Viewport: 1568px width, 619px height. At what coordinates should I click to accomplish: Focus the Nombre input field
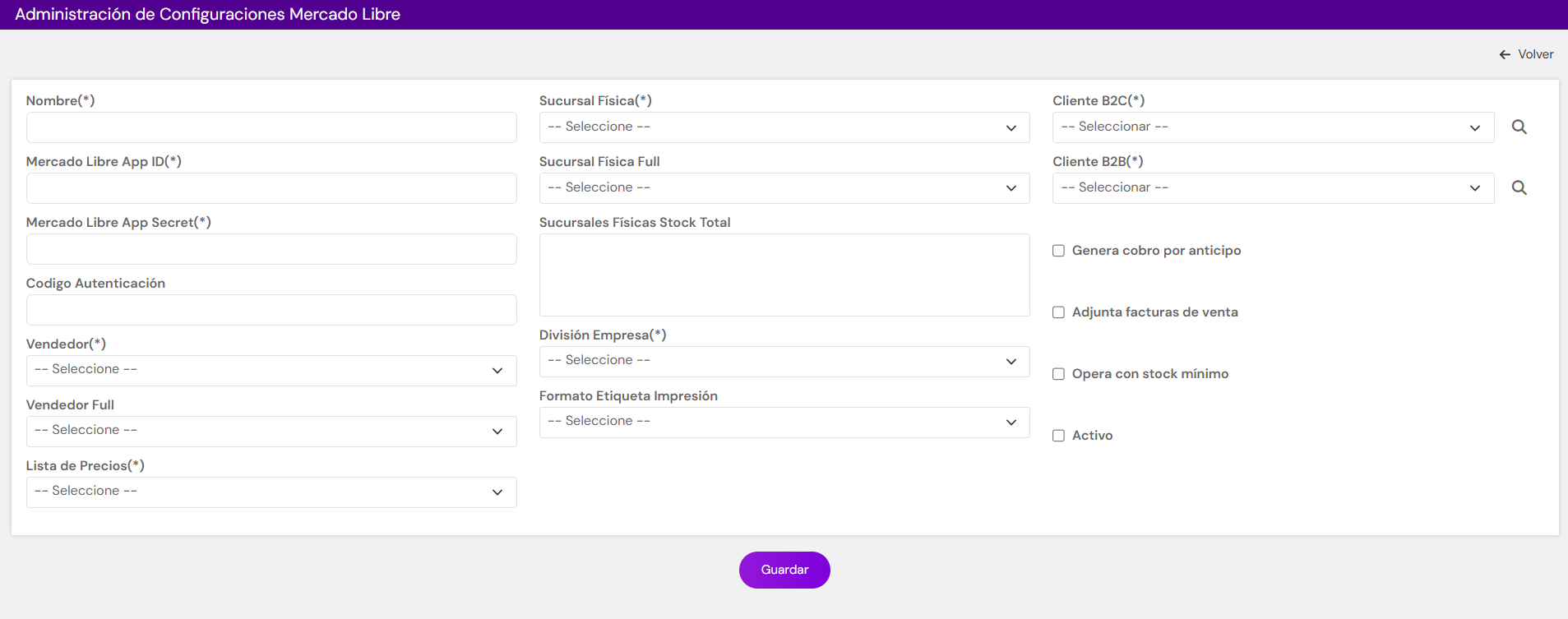[271, 127]
